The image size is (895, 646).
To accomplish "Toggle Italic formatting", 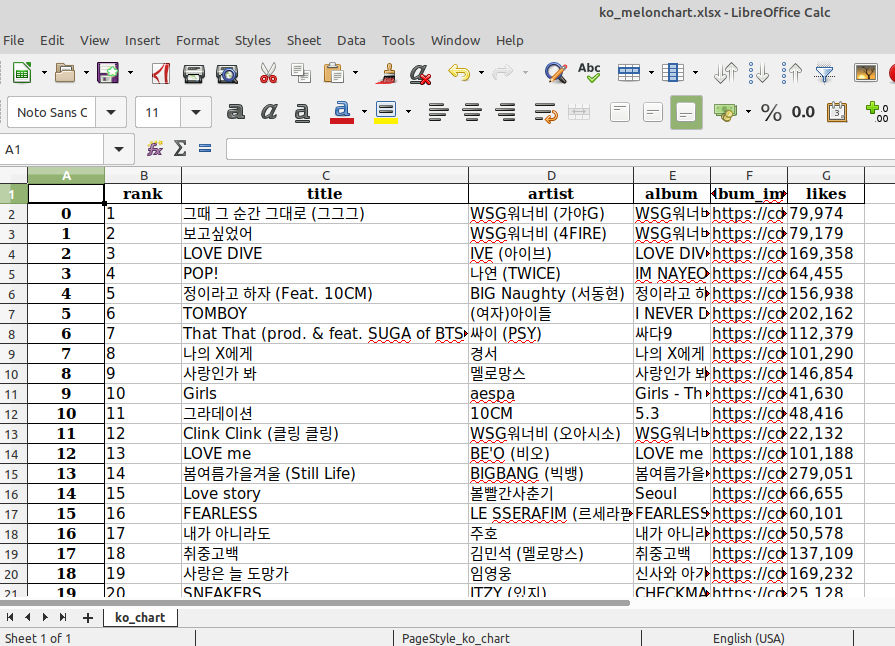I will coord(269,112).
